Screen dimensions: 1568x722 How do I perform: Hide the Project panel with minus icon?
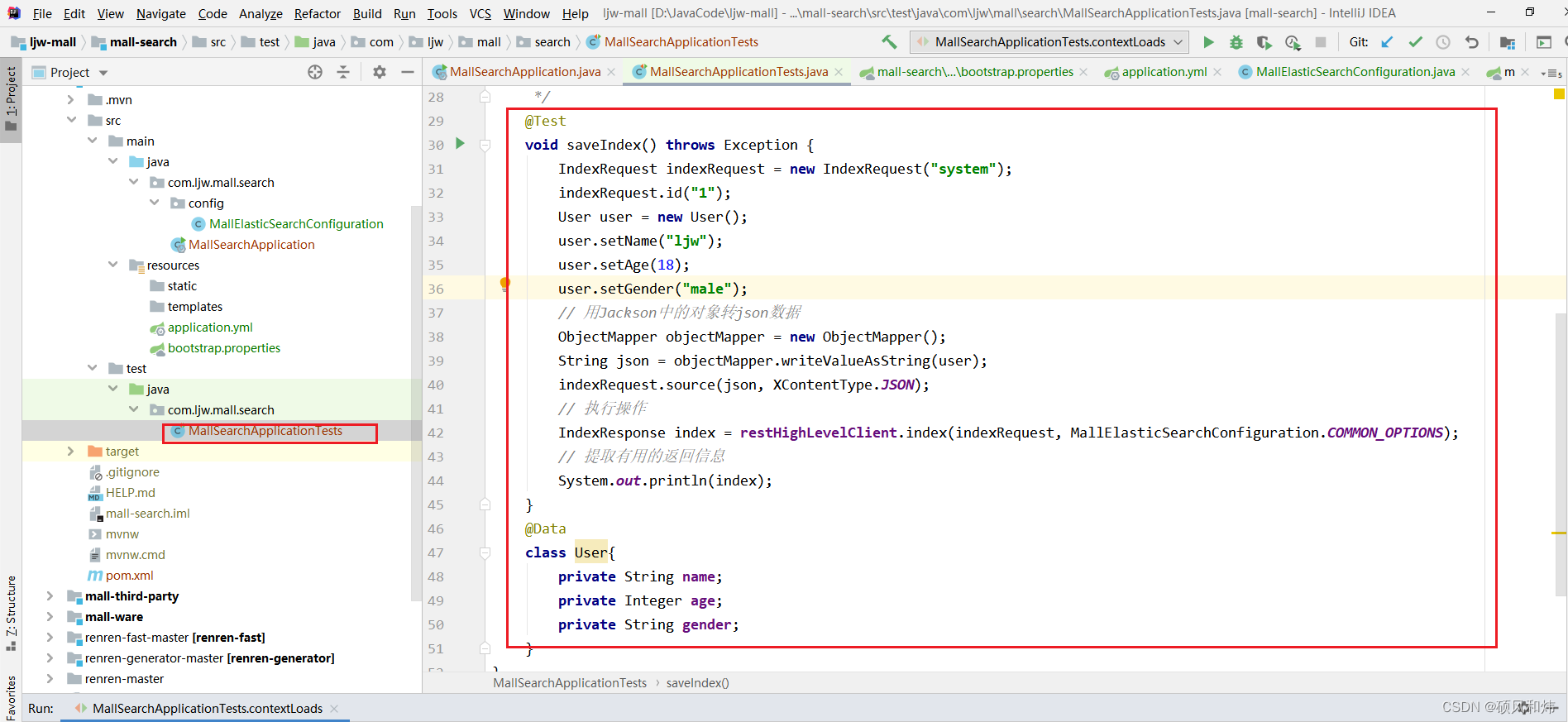408,73
